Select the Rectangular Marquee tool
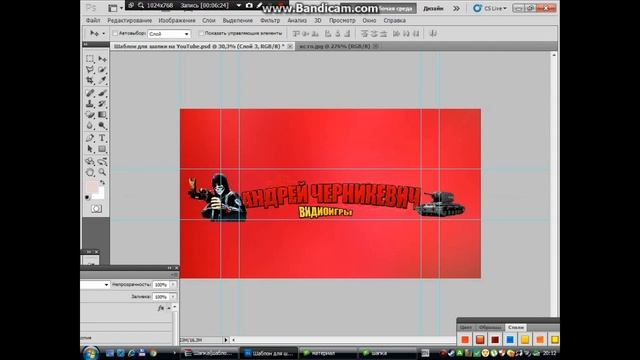 coord(90,59)
